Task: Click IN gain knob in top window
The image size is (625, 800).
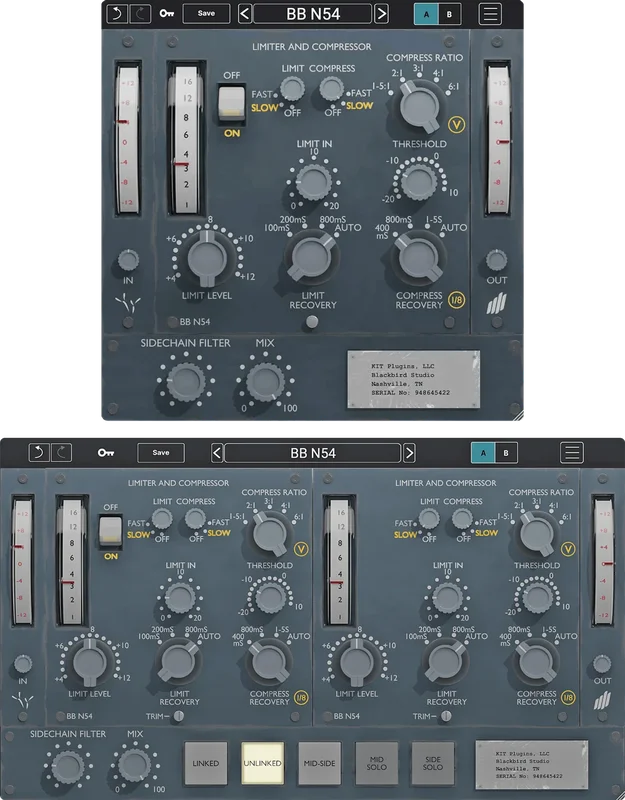Action: point(128,260)
